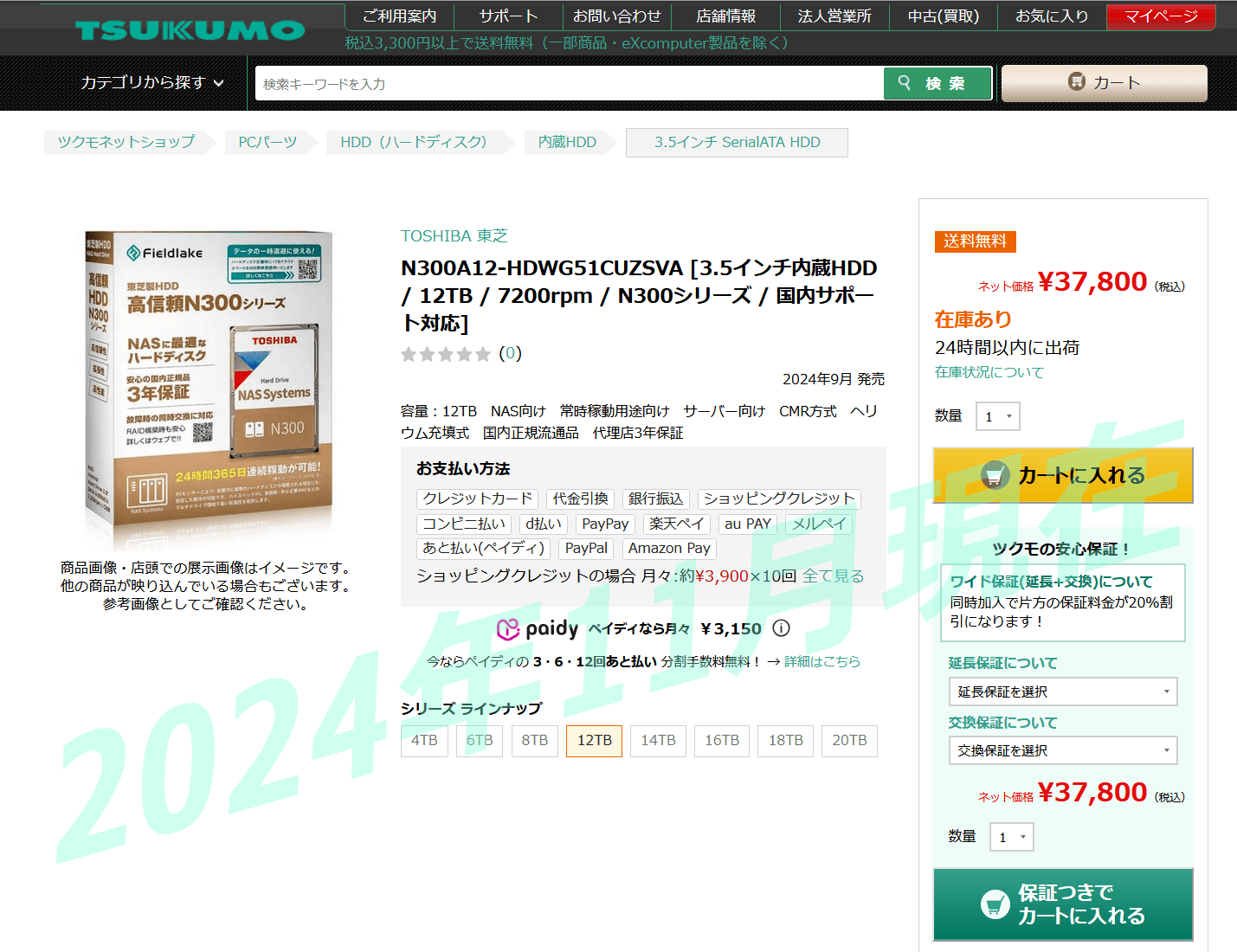Select 16TB lineup option
1237x952 pixels.
(x=722, y=741)
